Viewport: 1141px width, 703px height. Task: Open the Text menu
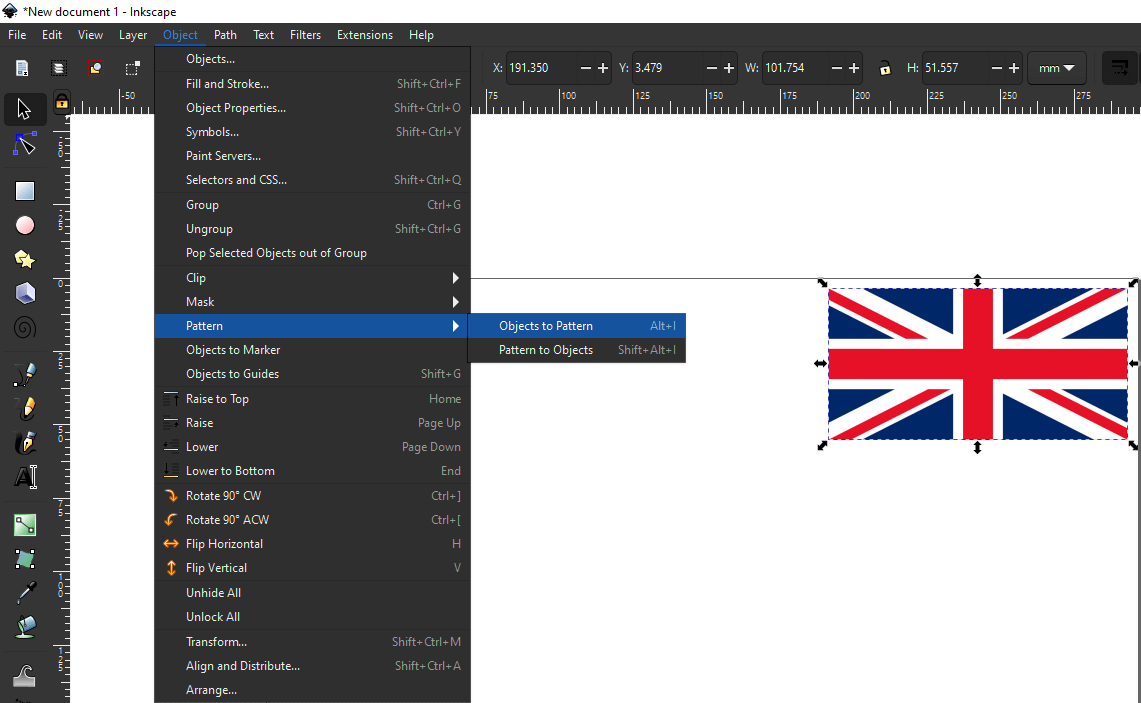tap(263, 35)
